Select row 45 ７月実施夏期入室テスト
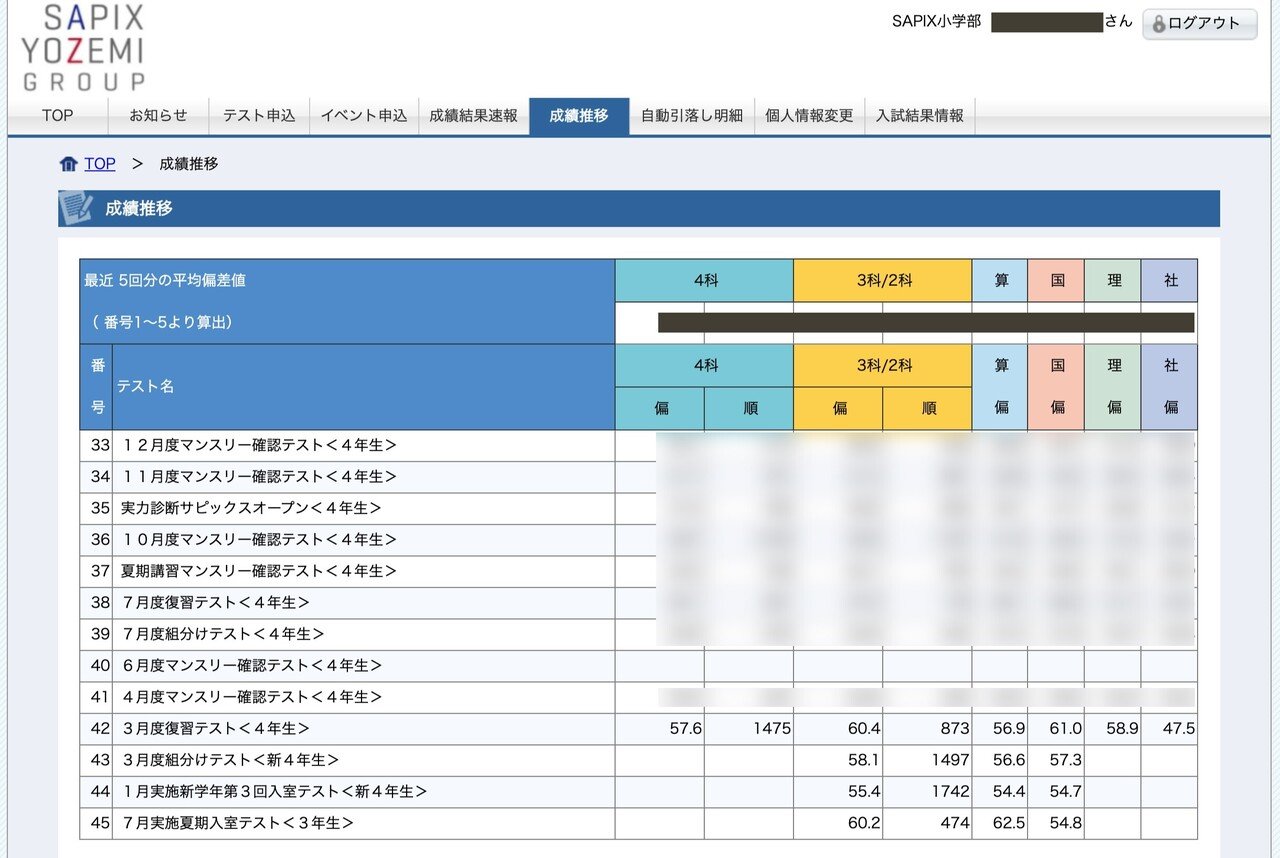 [238, 823]
